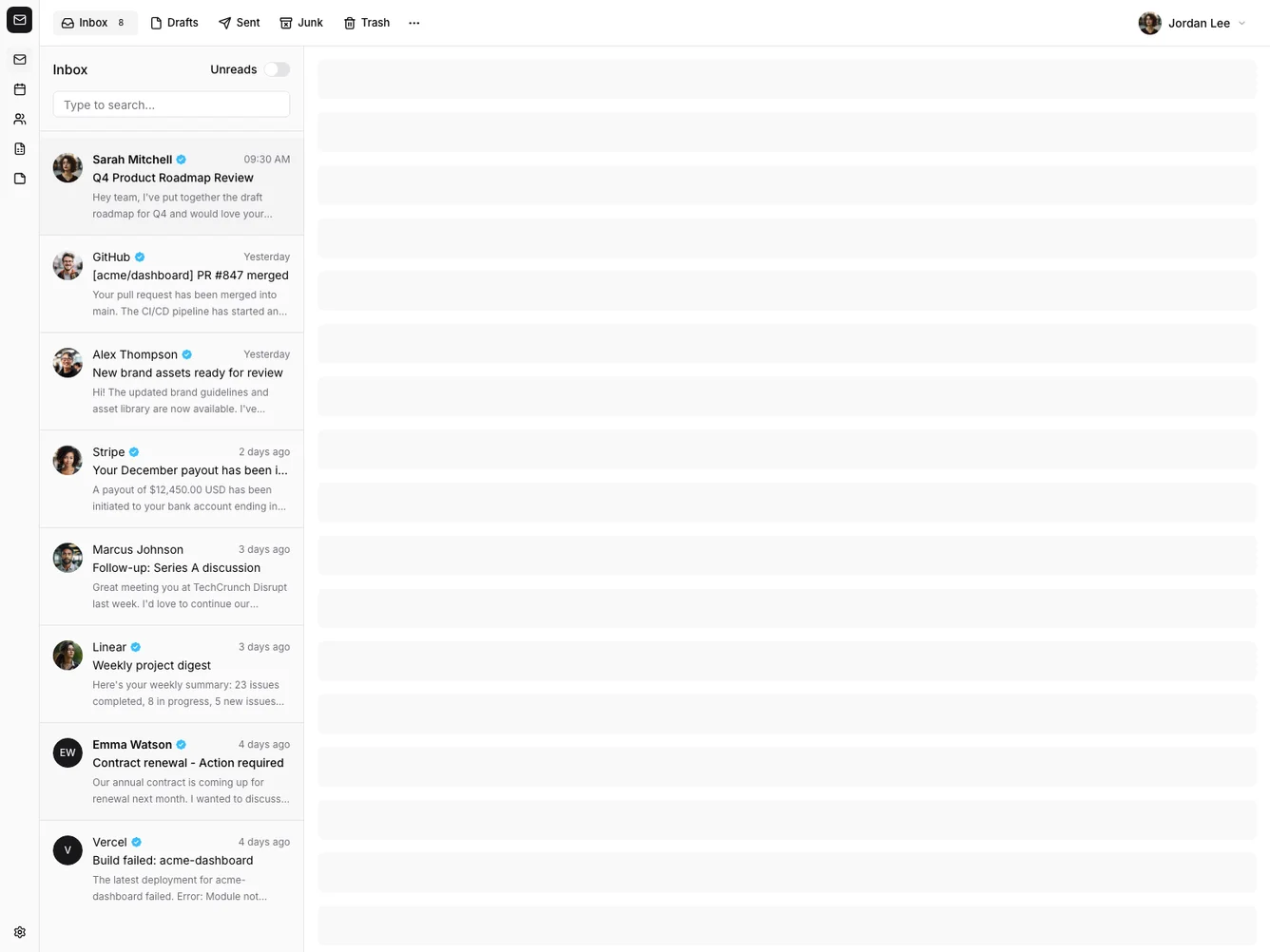Click Emma Watson's EW avatar
The height and width of the screenshot is (952, 1270).
coord(67,752)
